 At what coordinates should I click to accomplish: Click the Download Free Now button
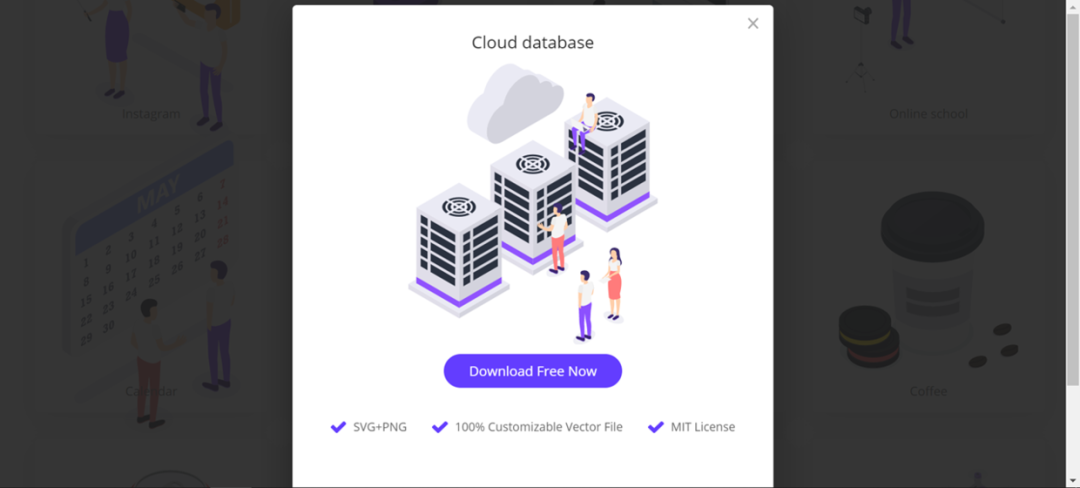pyautogui.click(x=532, y=371)
